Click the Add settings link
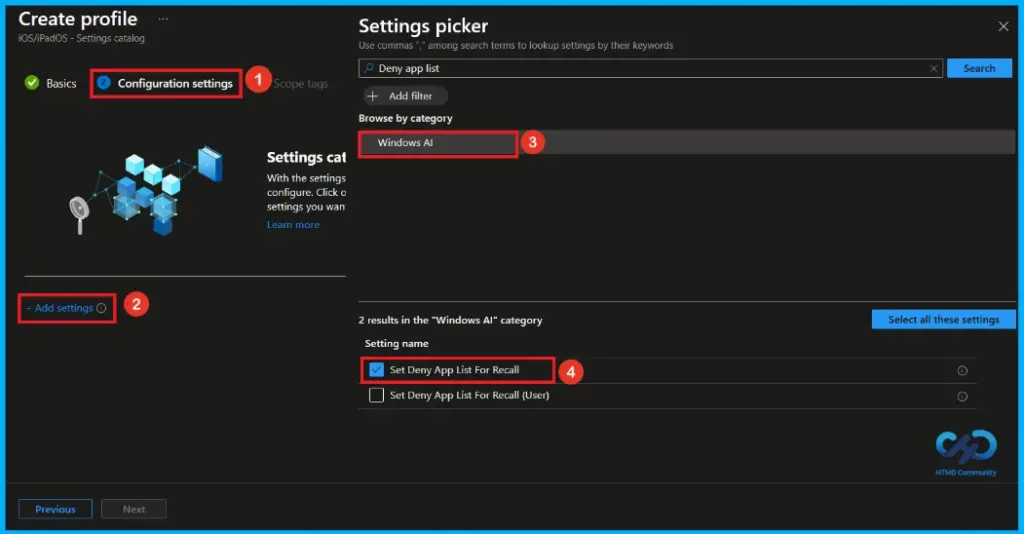The height and width of the screenshot is (534, 1024). pos(59,308)
